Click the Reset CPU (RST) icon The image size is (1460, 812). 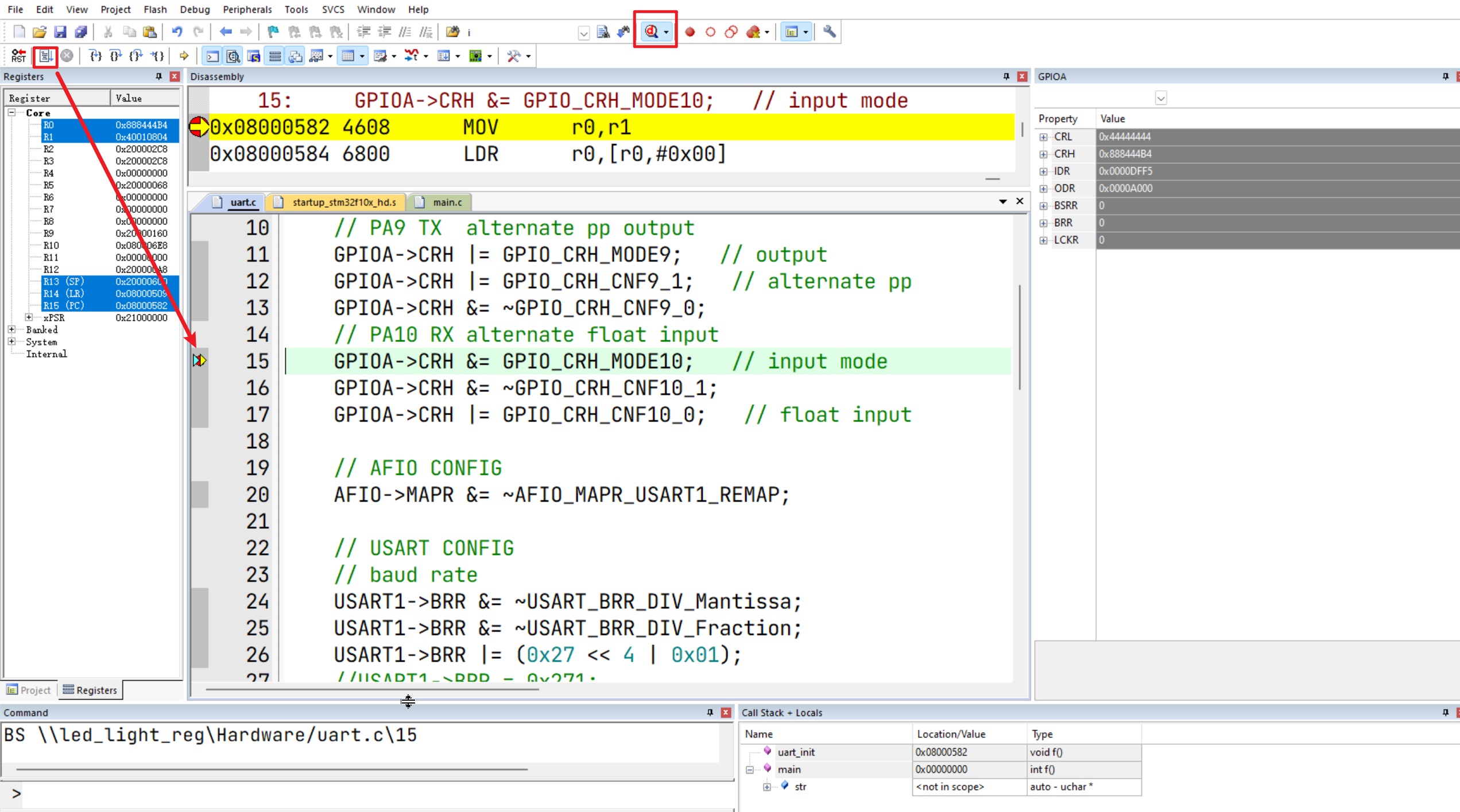(19, 56)
